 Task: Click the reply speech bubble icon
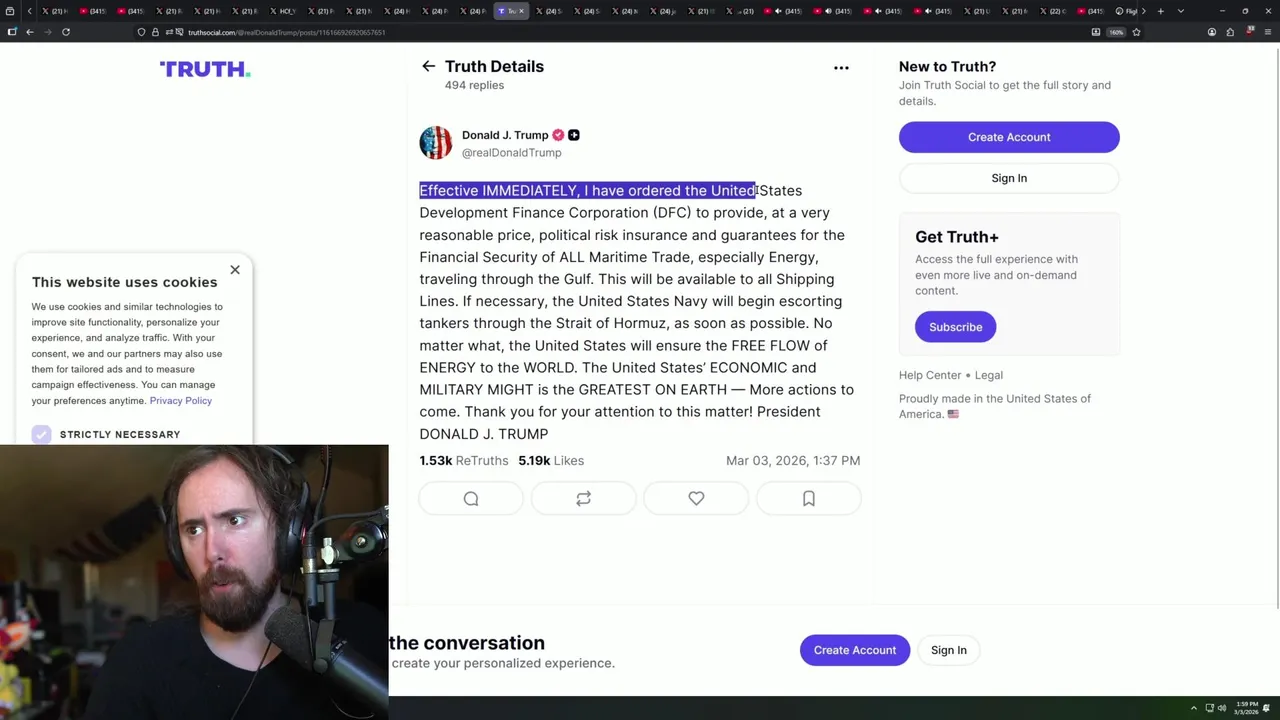(x=471, y=498)
